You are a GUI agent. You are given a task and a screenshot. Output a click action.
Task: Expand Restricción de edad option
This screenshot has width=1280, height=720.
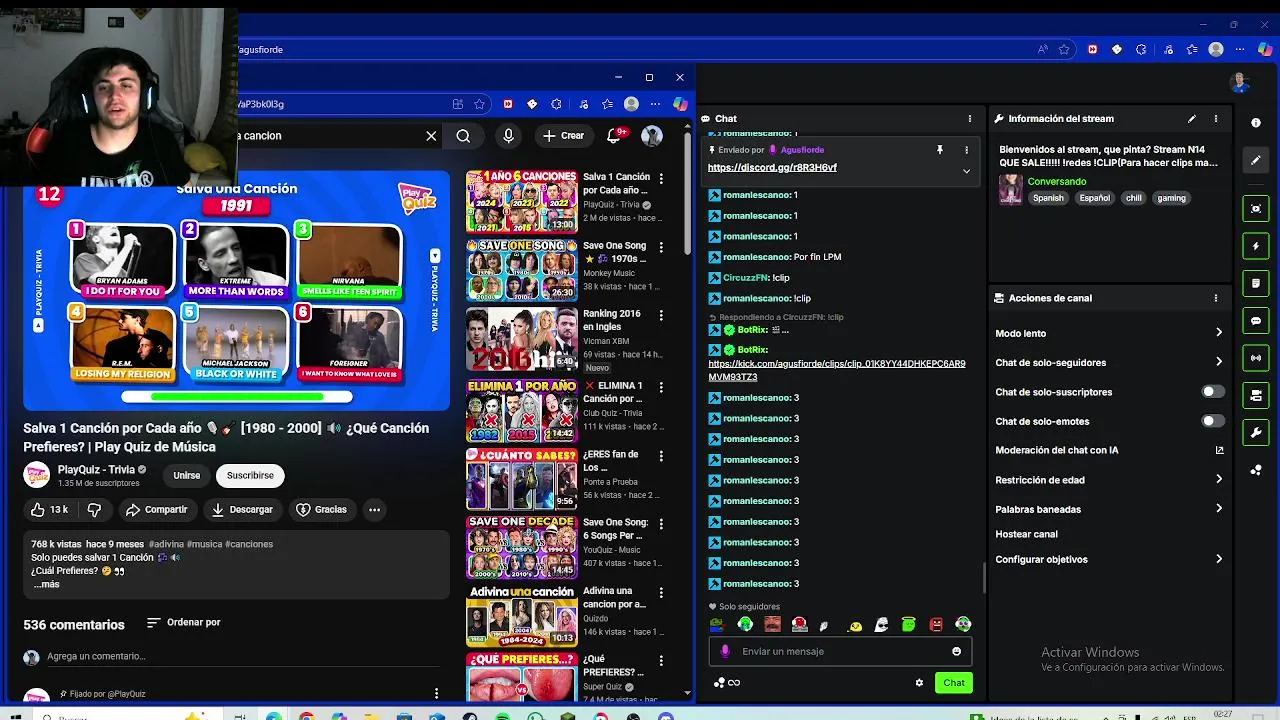[x=1110, y=480]
